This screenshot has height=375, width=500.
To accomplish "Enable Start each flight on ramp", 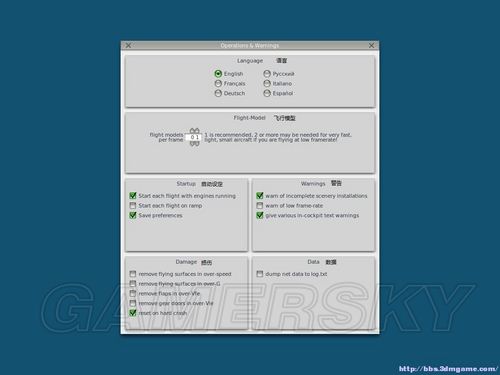I will point(133,206).
